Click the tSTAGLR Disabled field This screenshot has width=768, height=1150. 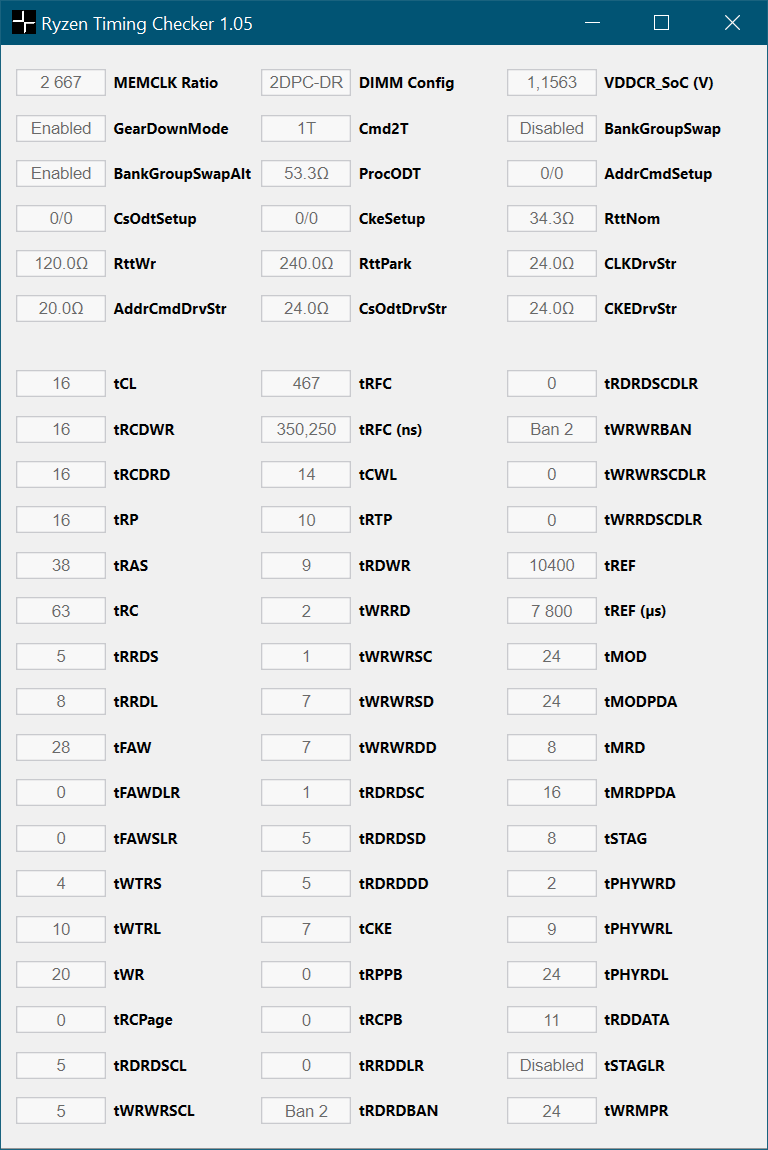coord(552,1065)
